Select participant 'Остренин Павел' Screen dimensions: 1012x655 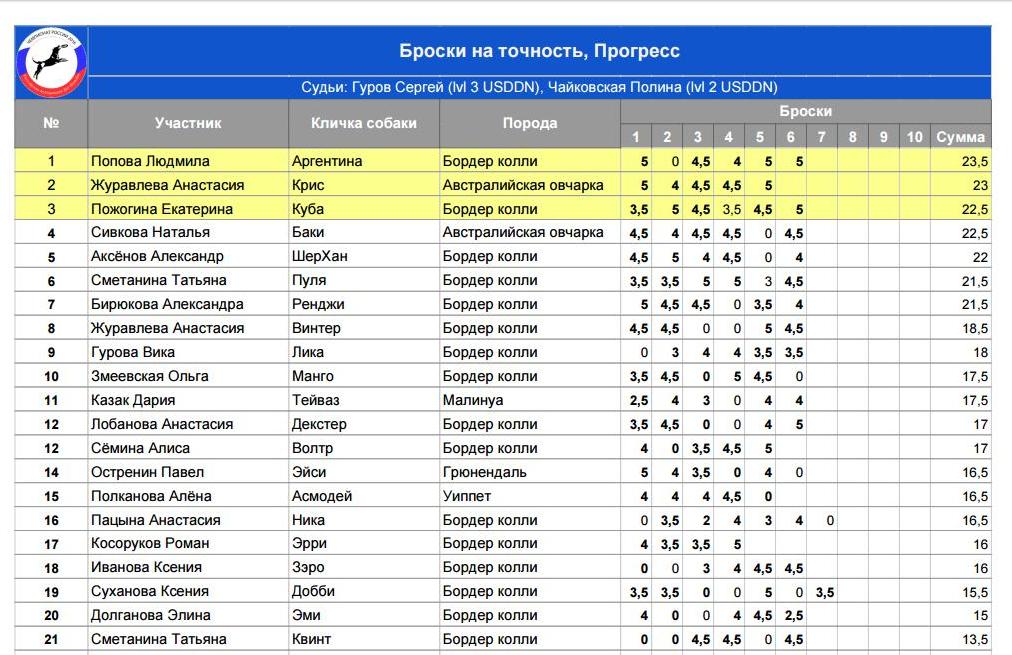147,472
